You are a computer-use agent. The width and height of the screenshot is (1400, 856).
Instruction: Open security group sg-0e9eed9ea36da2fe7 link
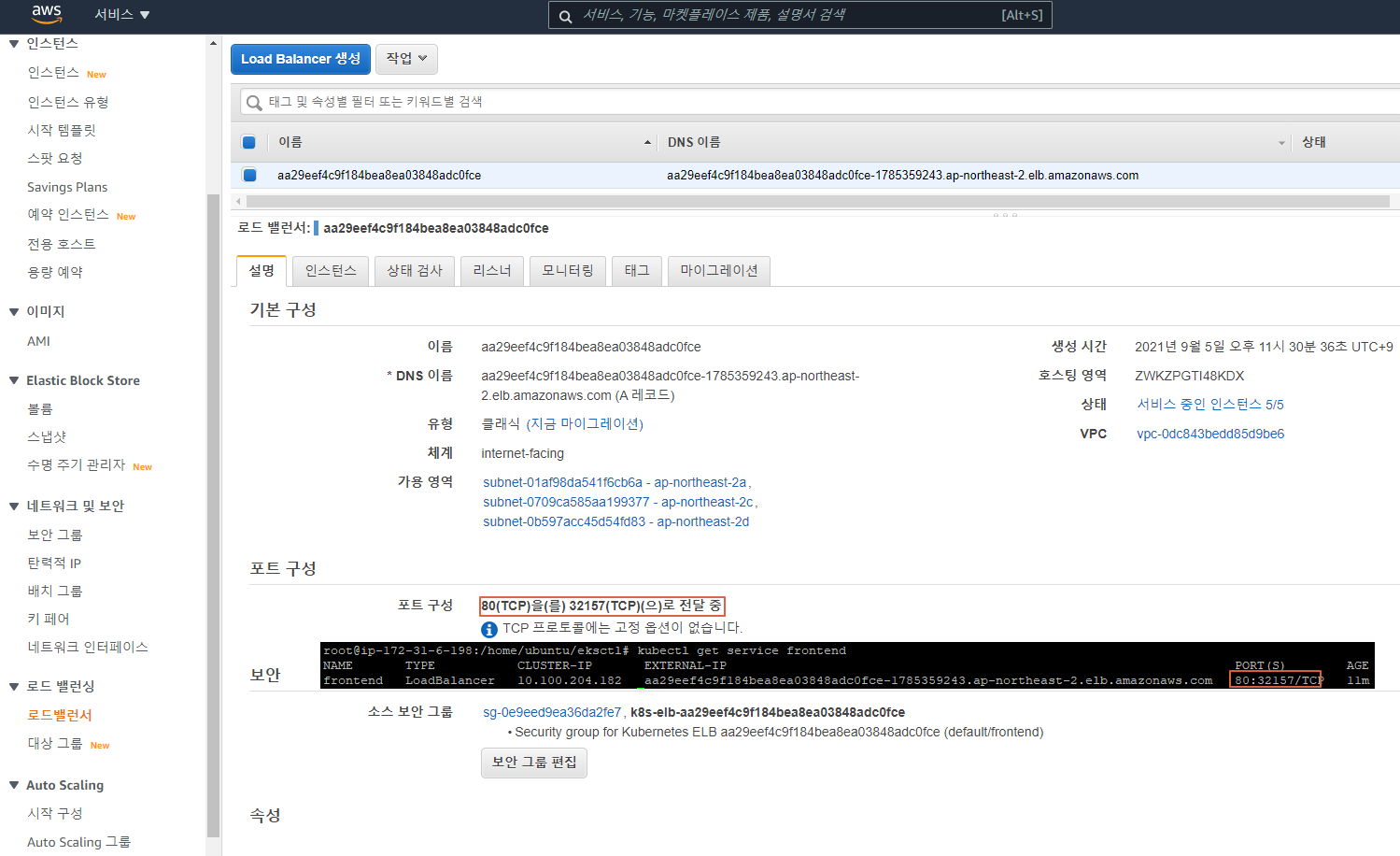pos(552,713)
